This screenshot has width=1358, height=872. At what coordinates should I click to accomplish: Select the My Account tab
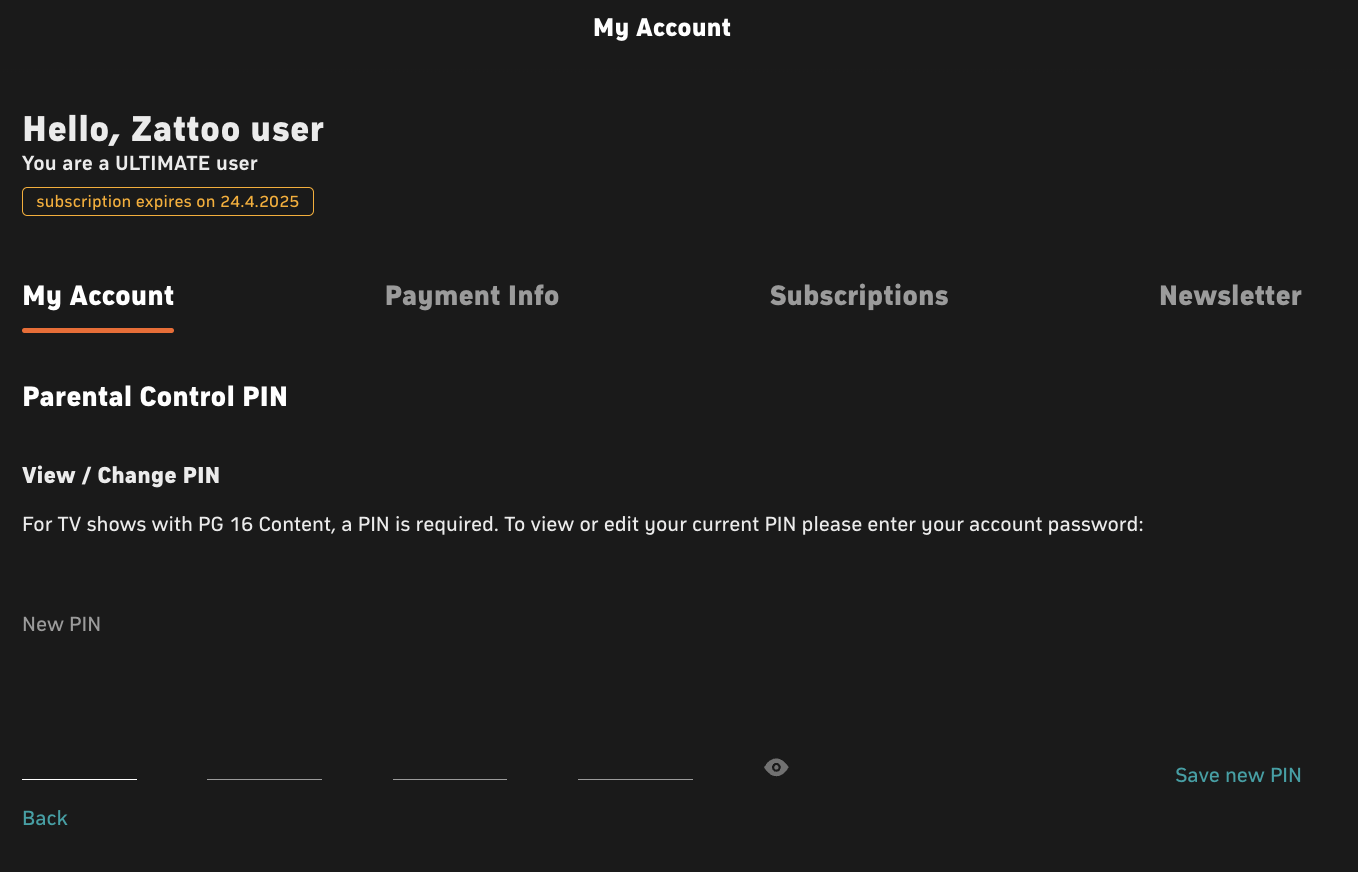(x=98, y=296)
